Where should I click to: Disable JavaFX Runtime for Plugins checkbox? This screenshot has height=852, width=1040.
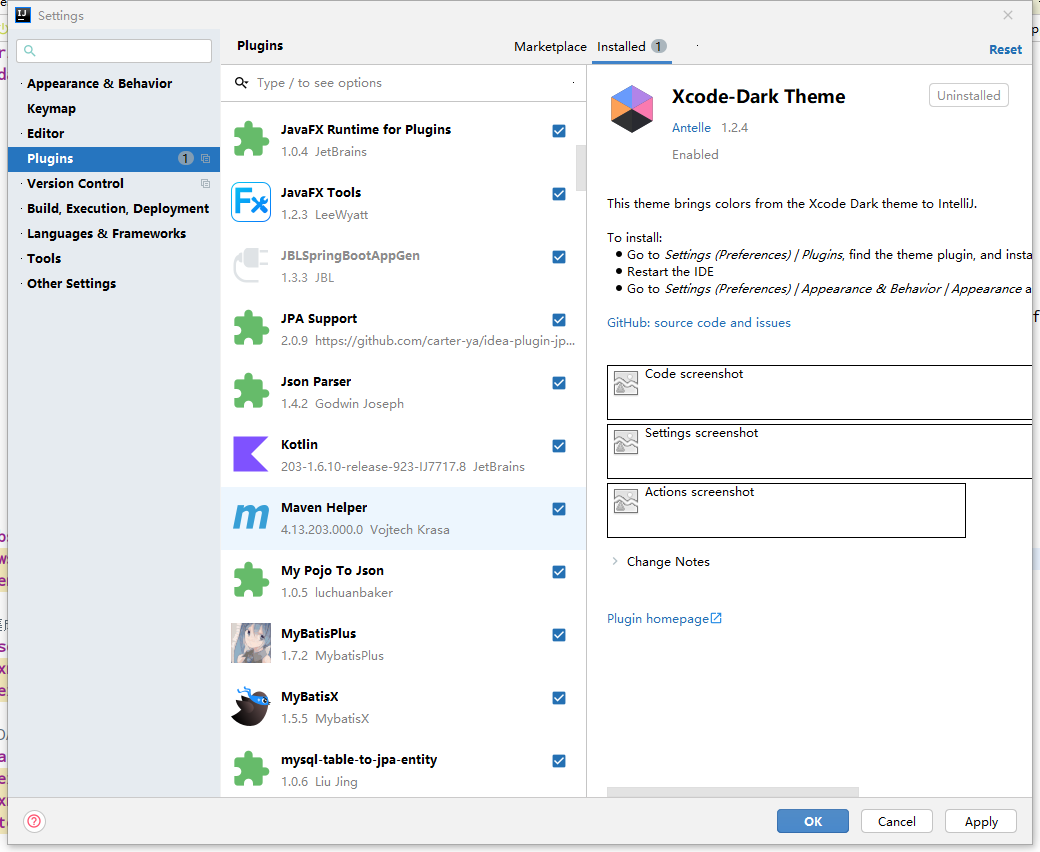(559, 131)
